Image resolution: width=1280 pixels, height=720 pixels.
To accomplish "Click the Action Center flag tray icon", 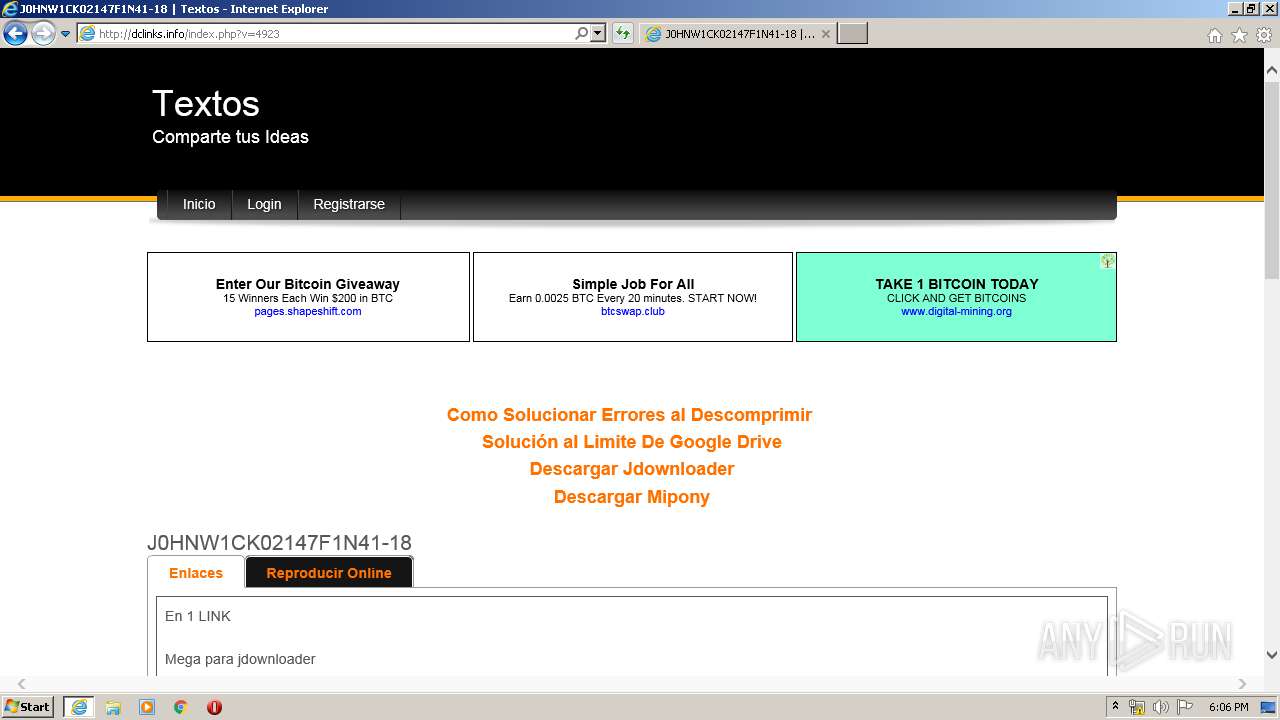I will (1185, 707).
